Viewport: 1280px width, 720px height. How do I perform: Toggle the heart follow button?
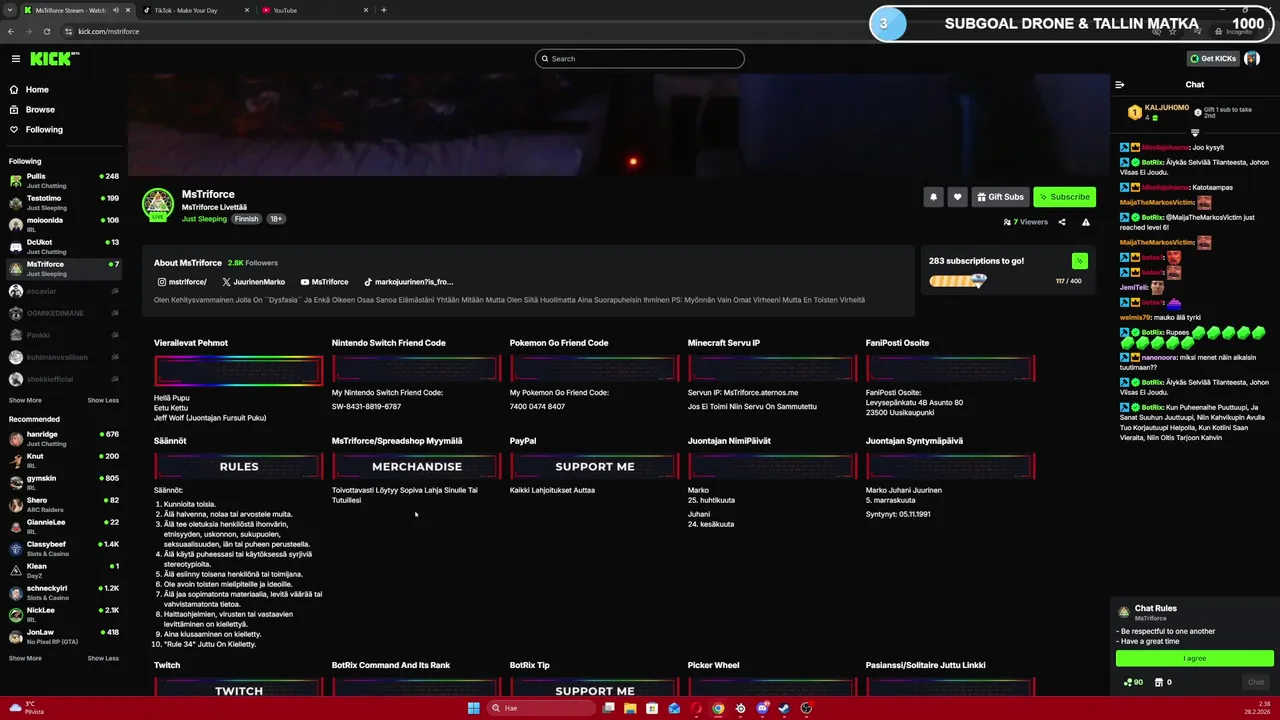[957, 197]
